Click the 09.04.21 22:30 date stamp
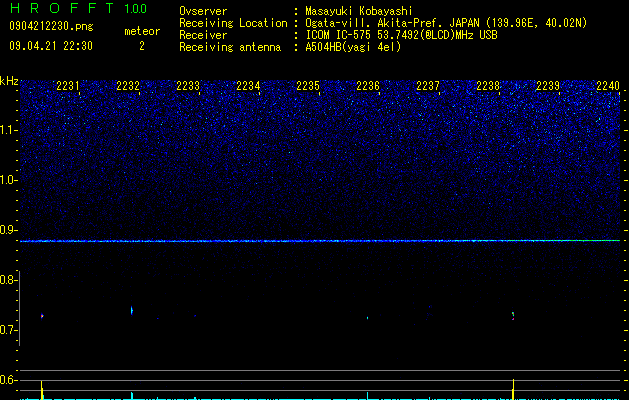Viewport: 629px width, 400px height. (51, 46)
